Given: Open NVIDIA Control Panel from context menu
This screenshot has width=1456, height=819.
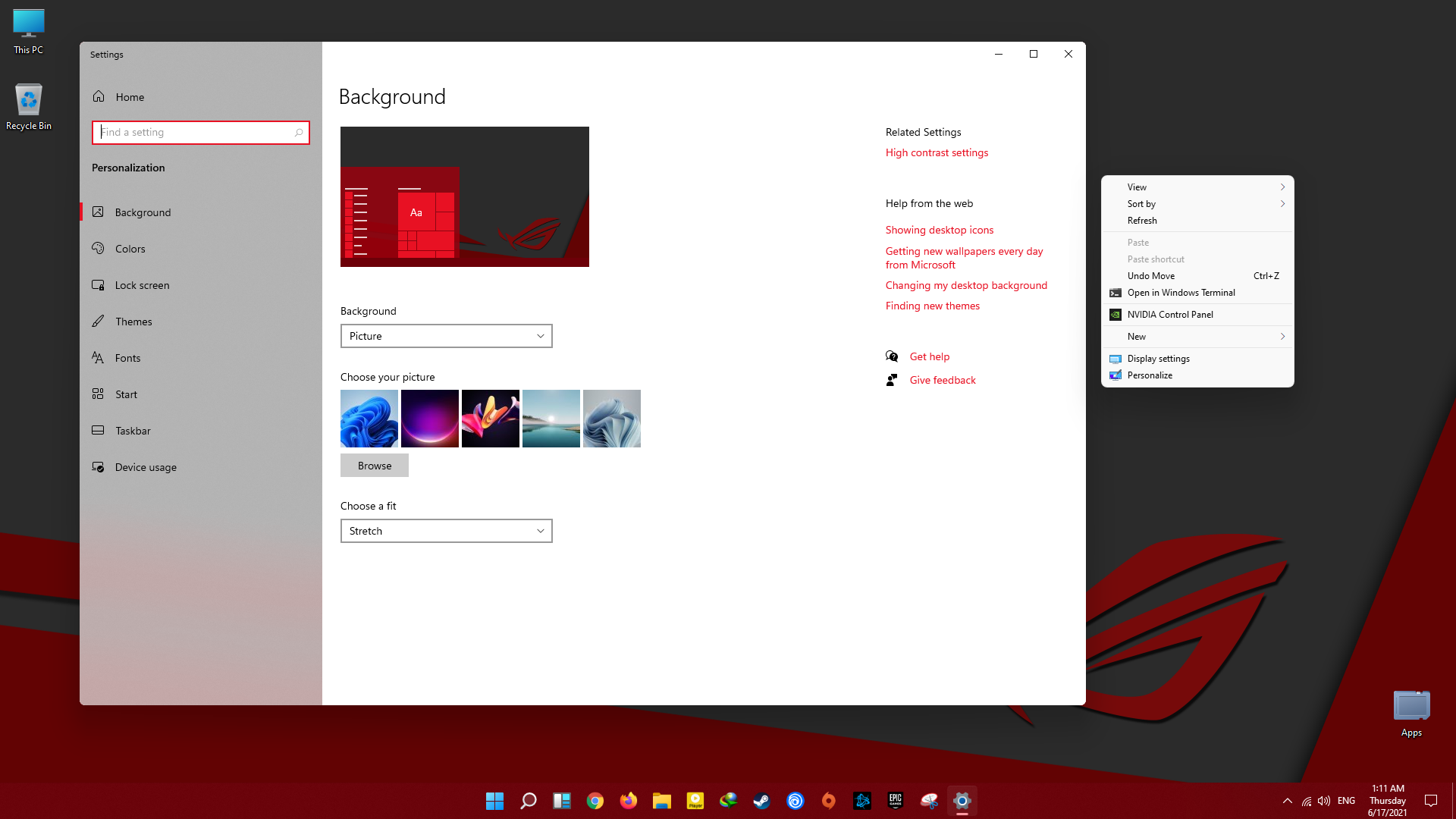Looking at the screenshot, I should (1197, 315).
